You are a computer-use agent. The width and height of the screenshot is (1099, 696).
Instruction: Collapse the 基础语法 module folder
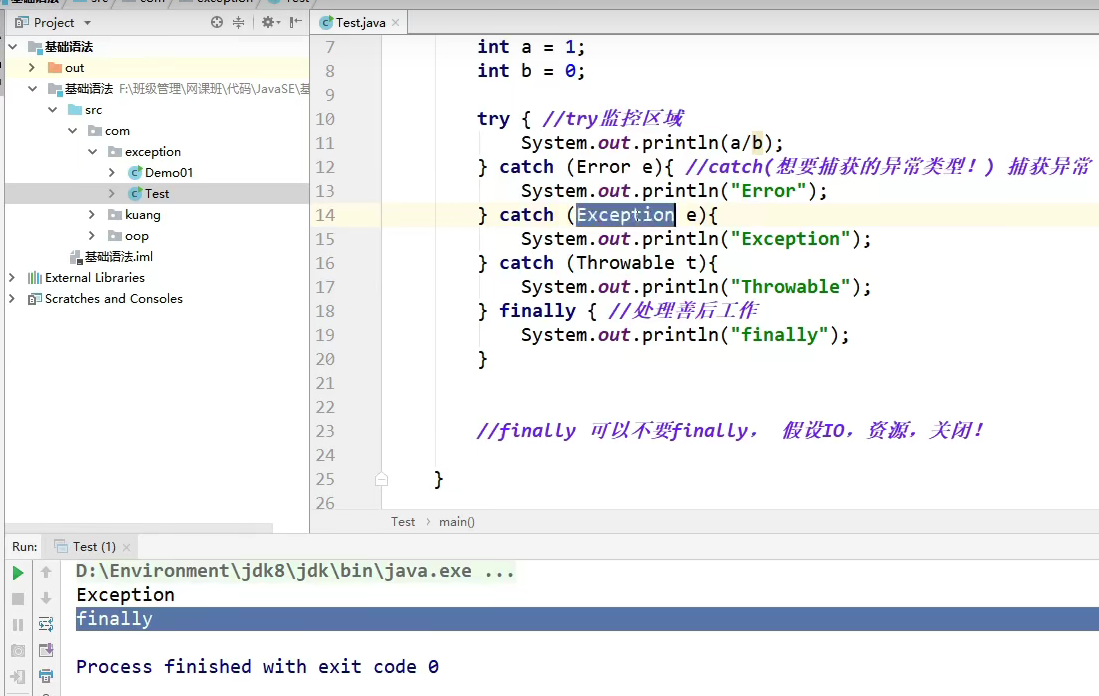click(32, 89)
